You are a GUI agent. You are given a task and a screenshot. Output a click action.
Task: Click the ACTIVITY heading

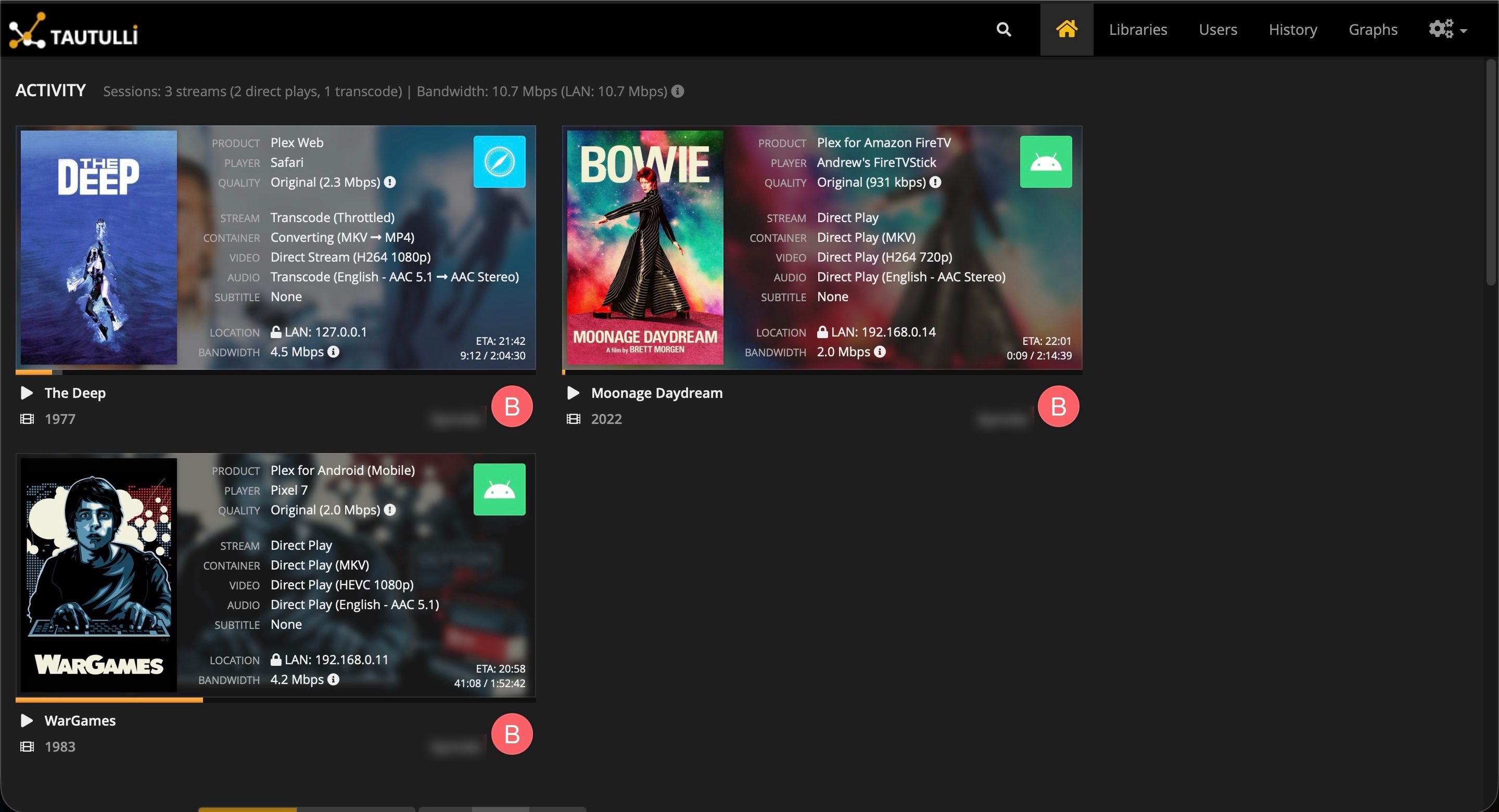click(50, 91)
